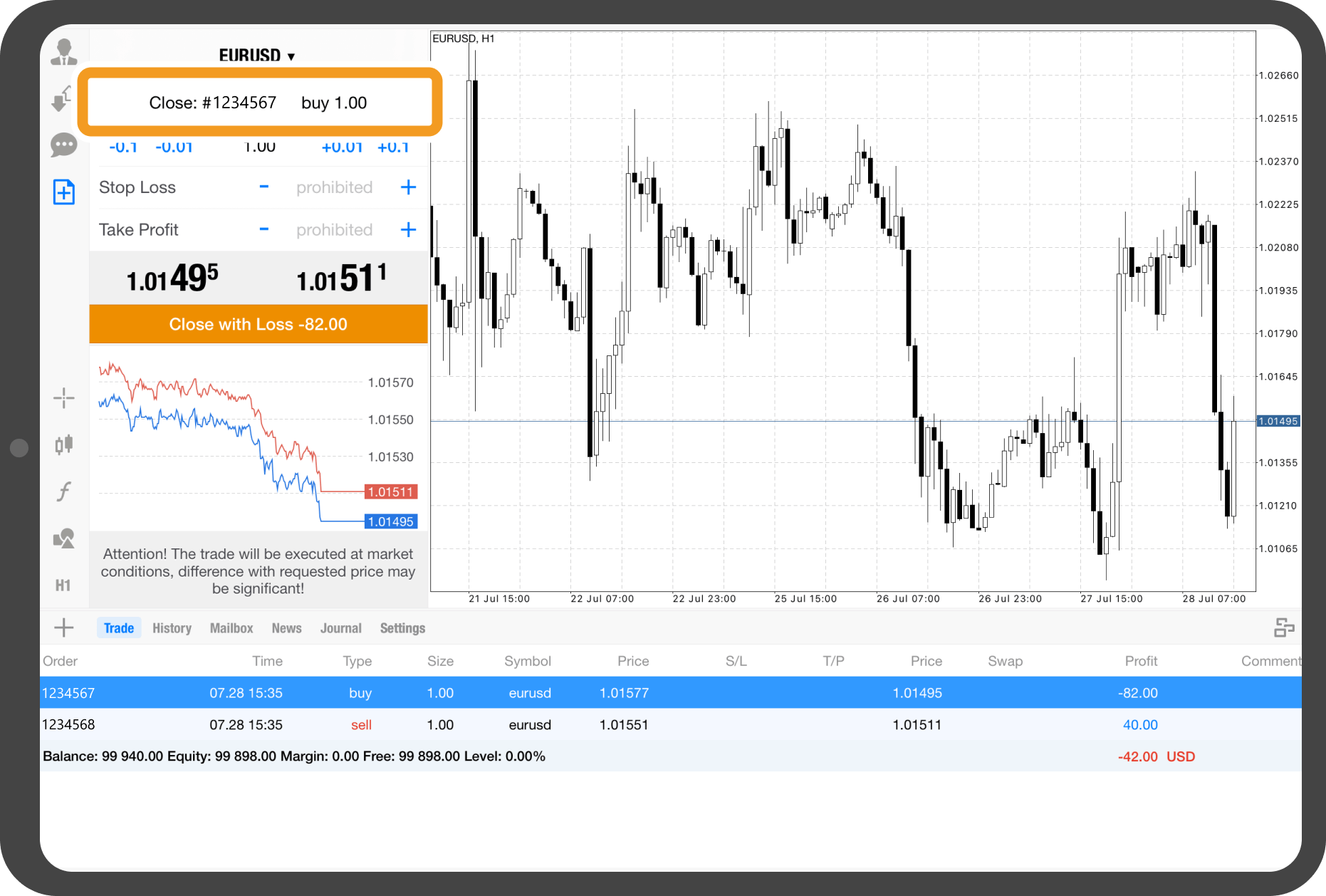Screen dimensions: 1326x896
Task: Click the plus button beside Trade tab
Action: (64, 627)
